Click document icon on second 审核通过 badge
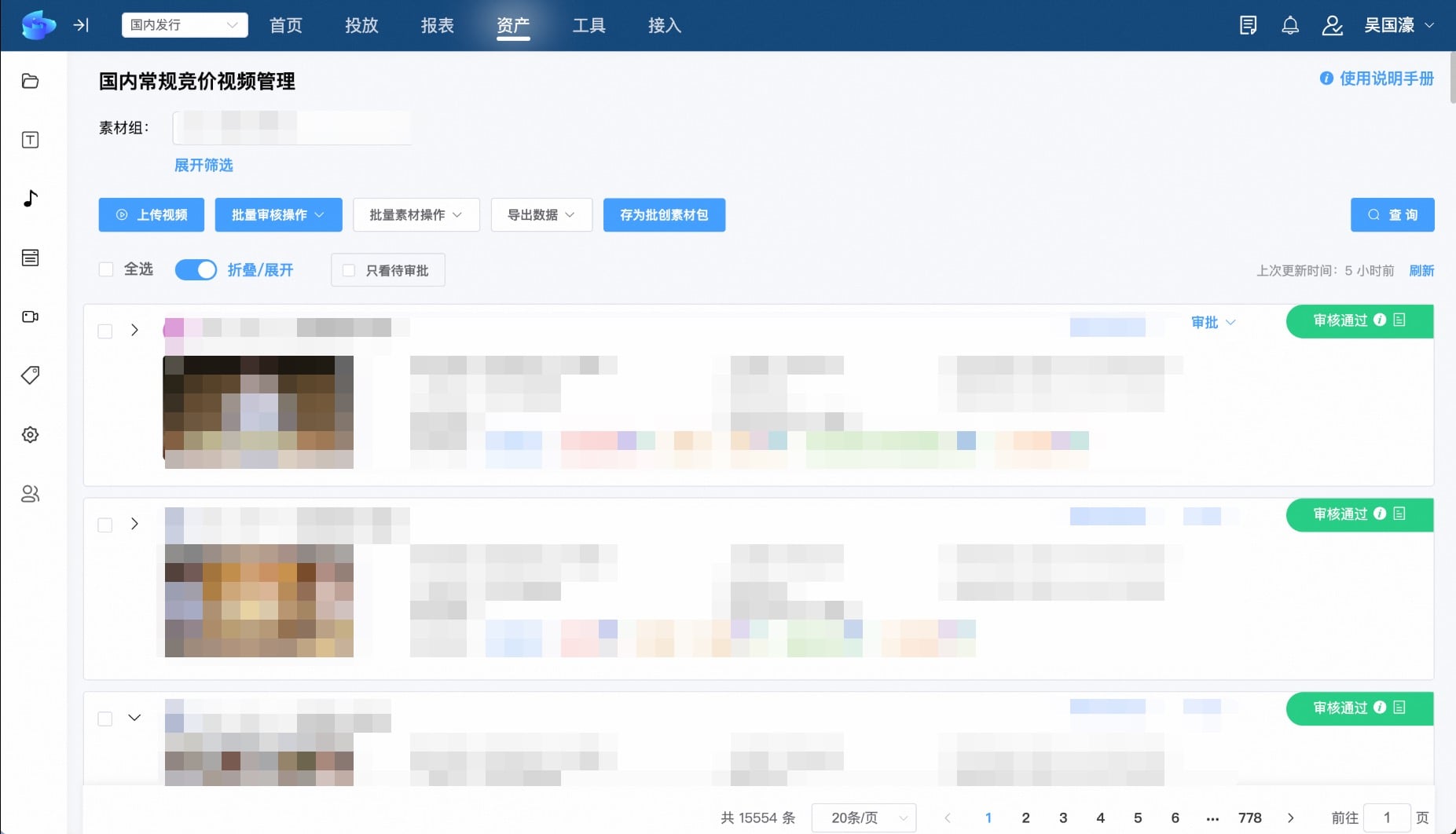This screenshot has height=834, width=1456. [1399, 514]
